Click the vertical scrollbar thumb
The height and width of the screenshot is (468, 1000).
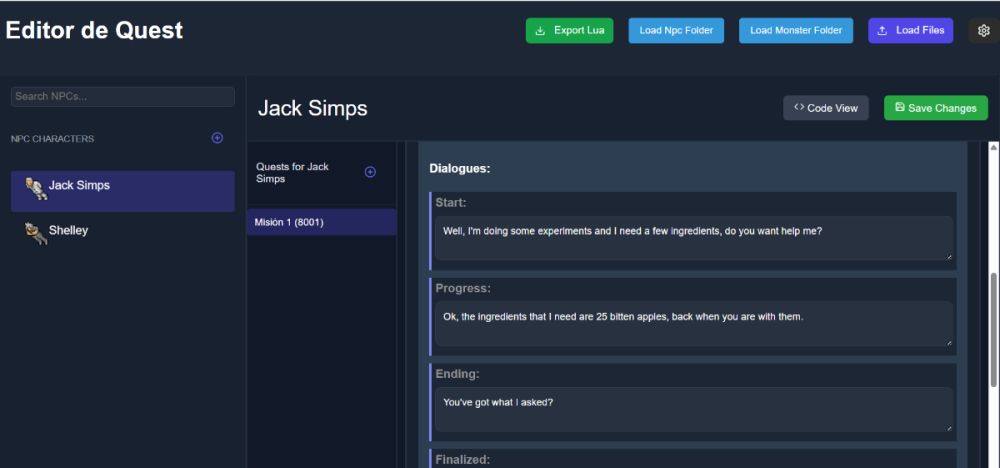click(x=993, y=330)
